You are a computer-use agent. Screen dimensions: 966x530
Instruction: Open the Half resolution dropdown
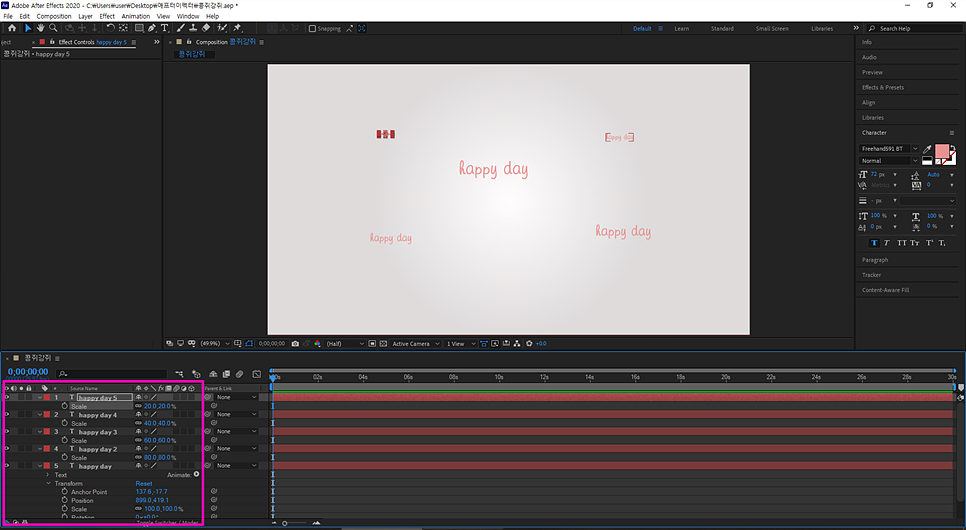[x=345, y=343]
